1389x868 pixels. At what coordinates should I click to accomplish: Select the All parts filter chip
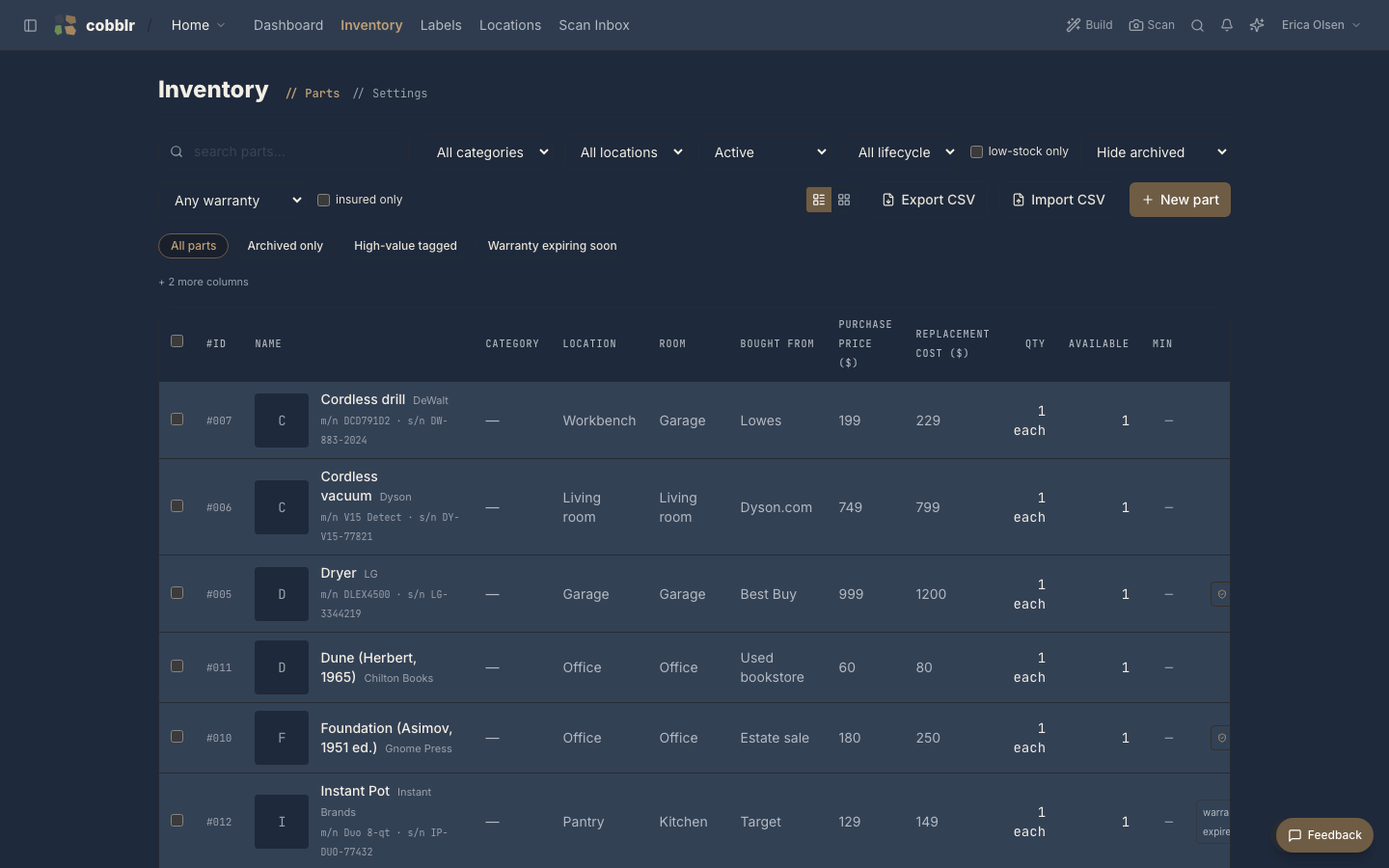(193, 246)
